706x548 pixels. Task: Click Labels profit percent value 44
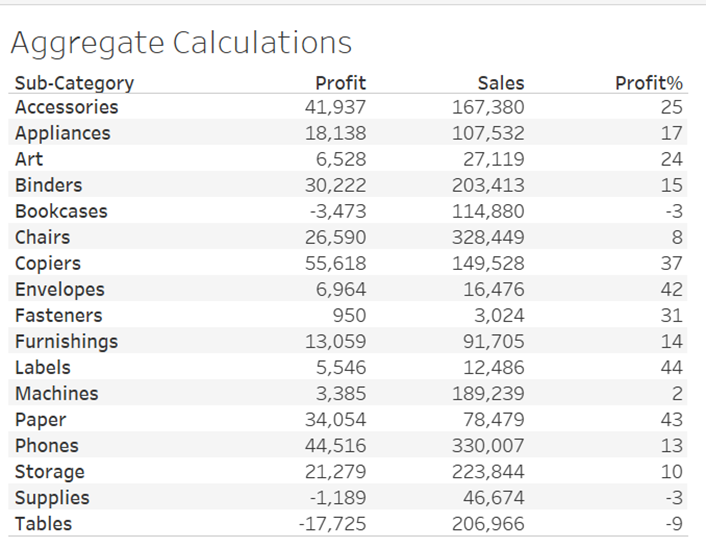[671, 367]
